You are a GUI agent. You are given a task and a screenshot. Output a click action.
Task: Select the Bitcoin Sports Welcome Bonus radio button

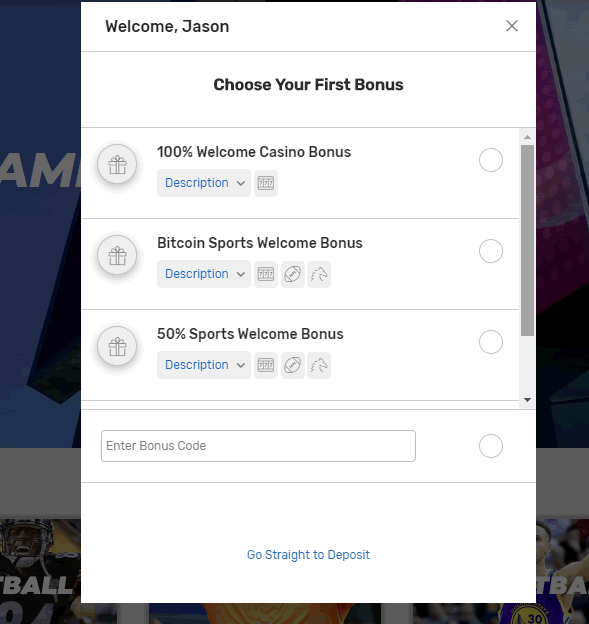491,251
